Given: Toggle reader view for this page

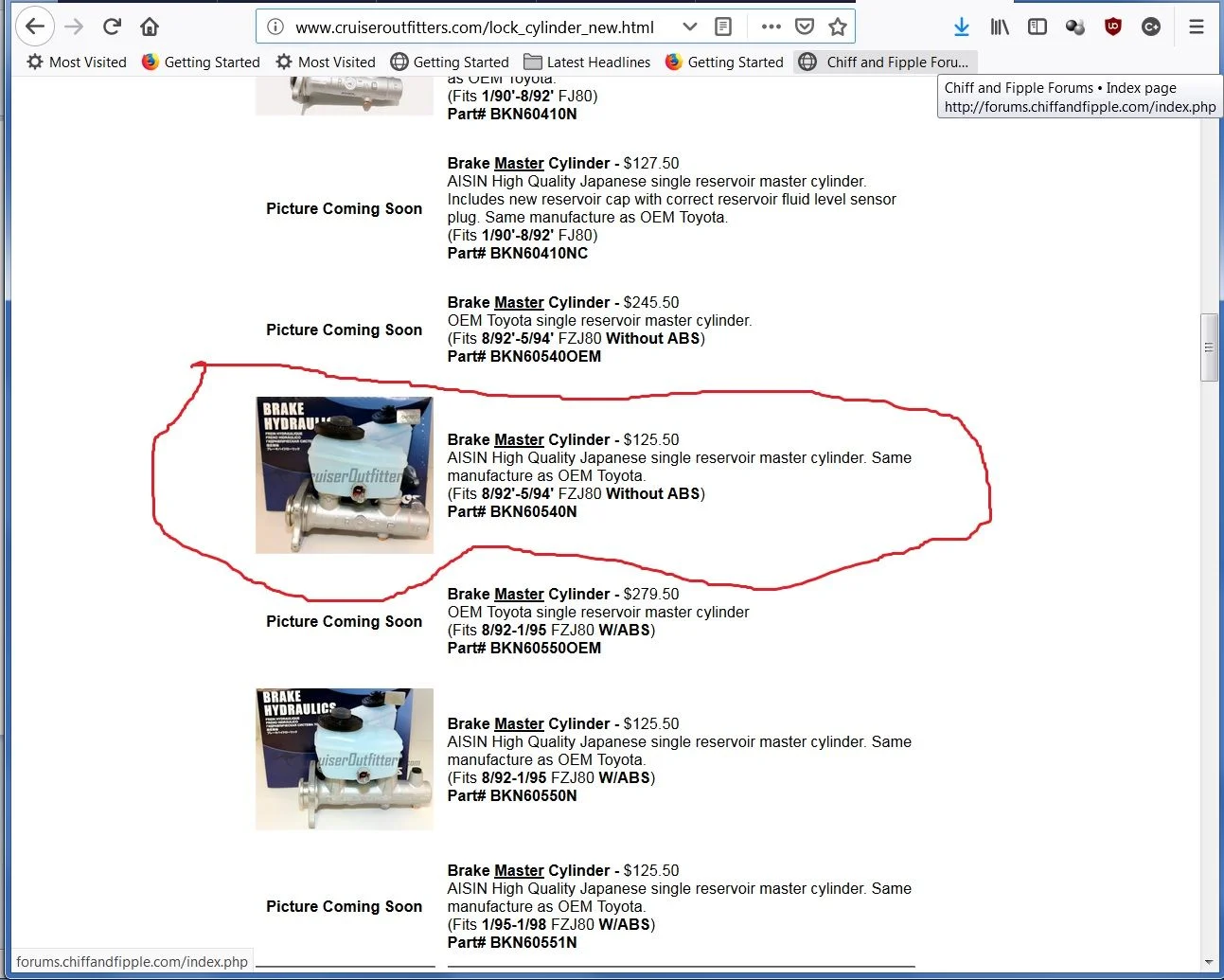Looking at the screenshot, I should click(x=723, y=27).
